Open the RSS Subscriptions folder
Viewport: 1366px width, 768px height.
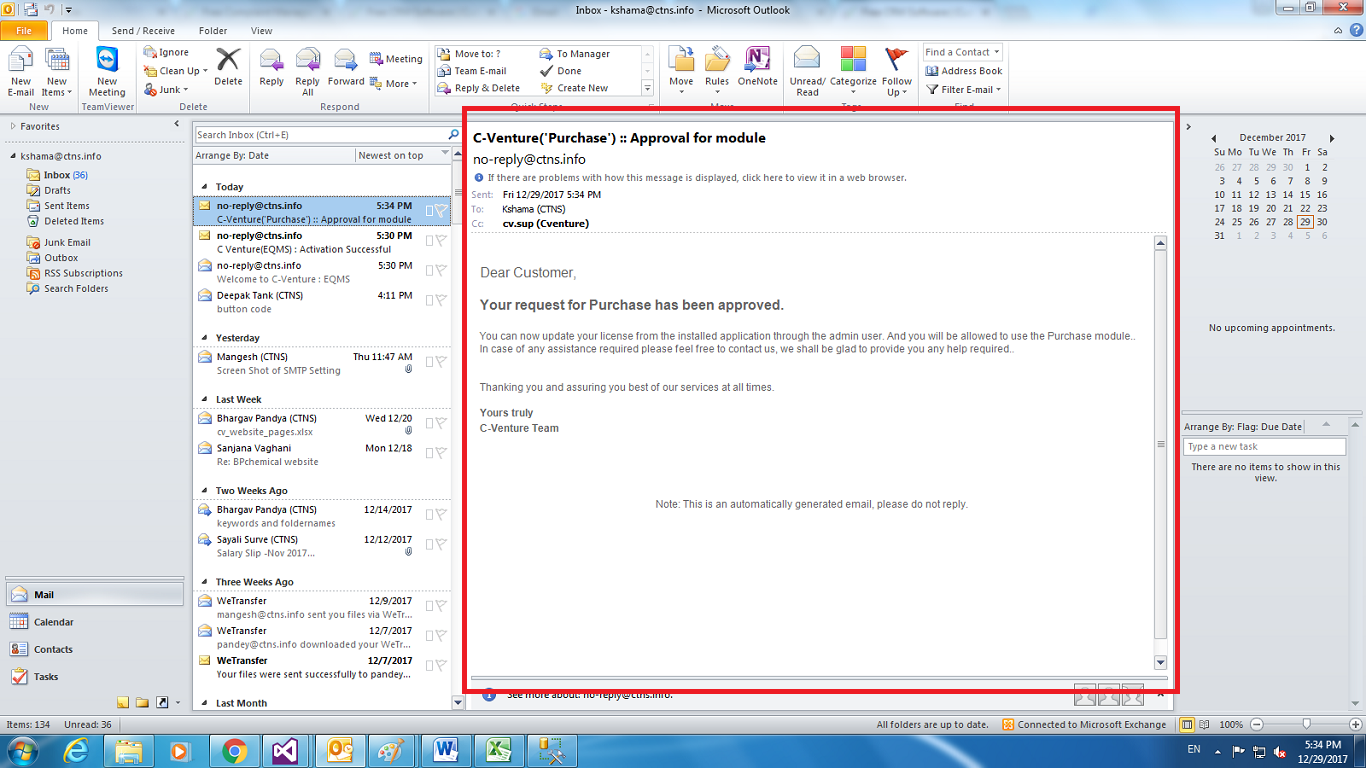[83, 273]
